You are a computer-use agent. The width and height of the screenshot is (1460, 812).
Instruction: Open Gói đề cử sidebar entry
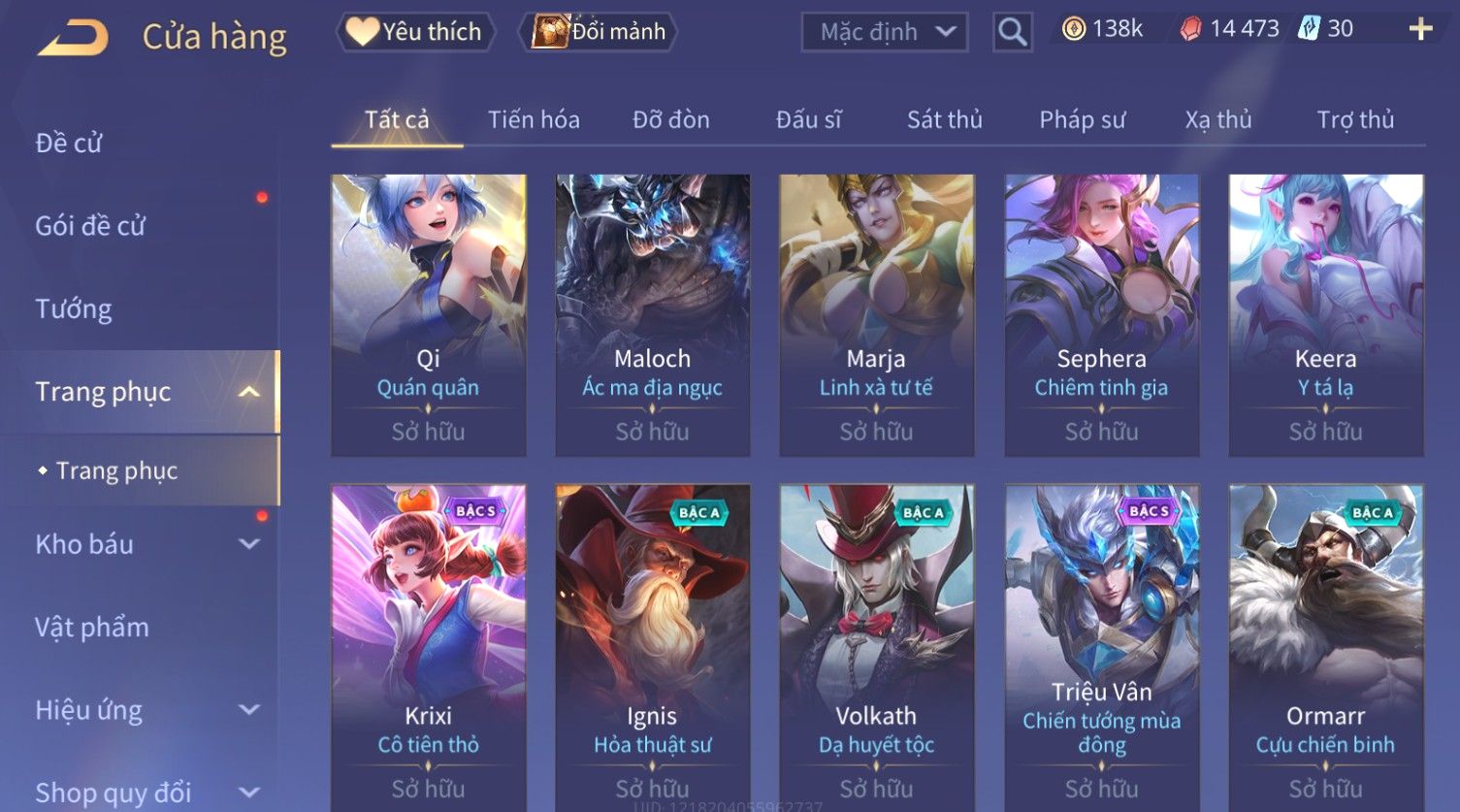coord(90,226)
